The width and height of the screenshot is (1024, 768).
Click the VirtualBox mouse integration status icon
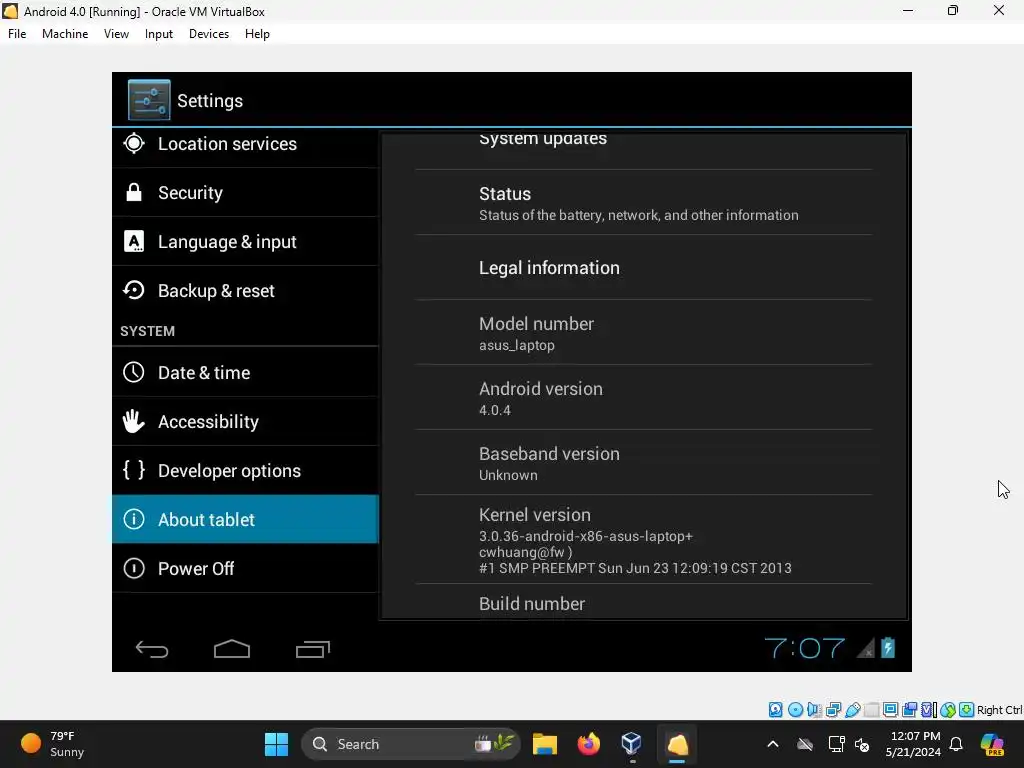[x=948, y=710]
